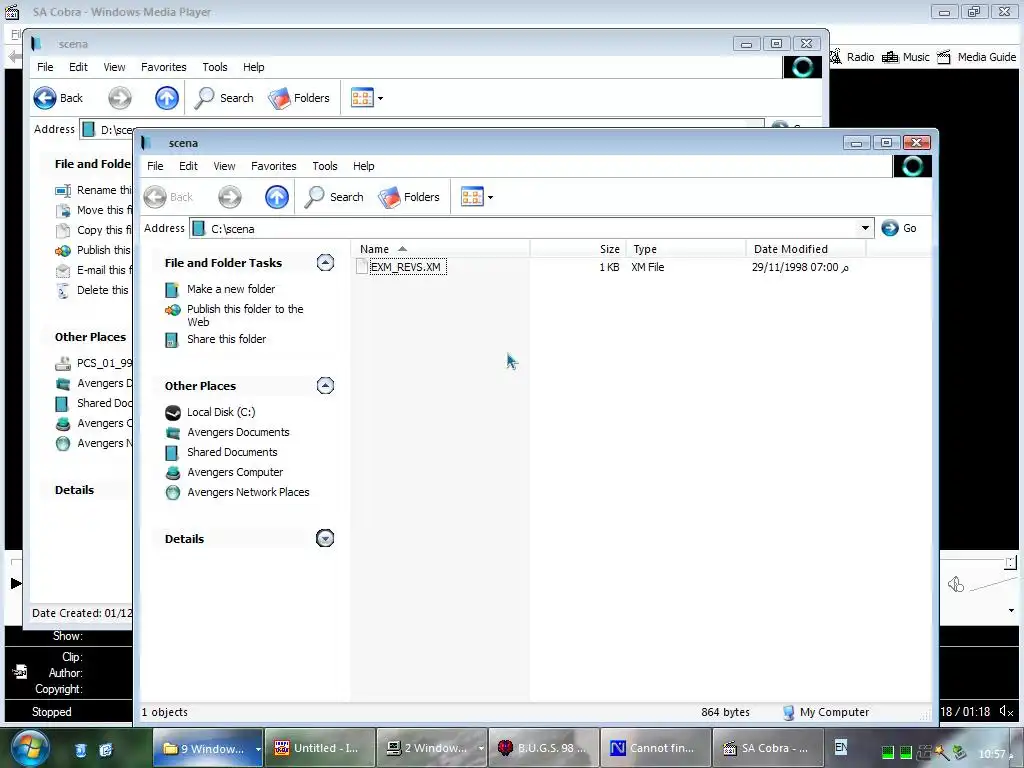
Task: Sort by Date Modified column header
Action: pos(806,249)
